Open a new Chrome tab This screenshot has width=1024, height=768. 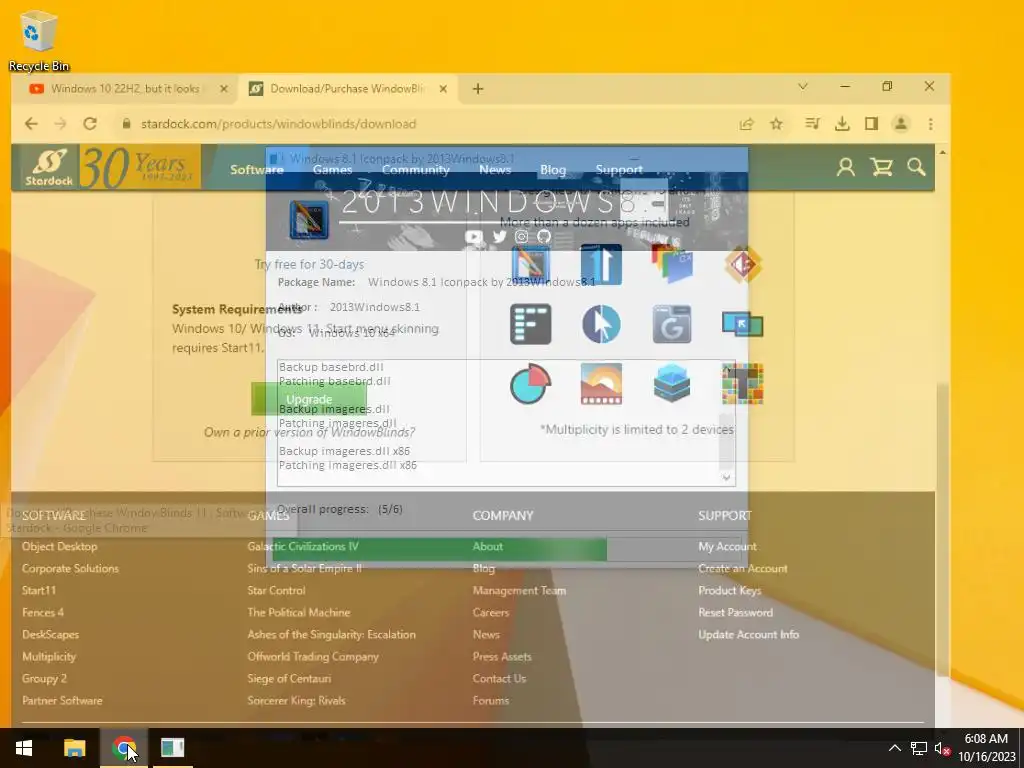(477, 88)
